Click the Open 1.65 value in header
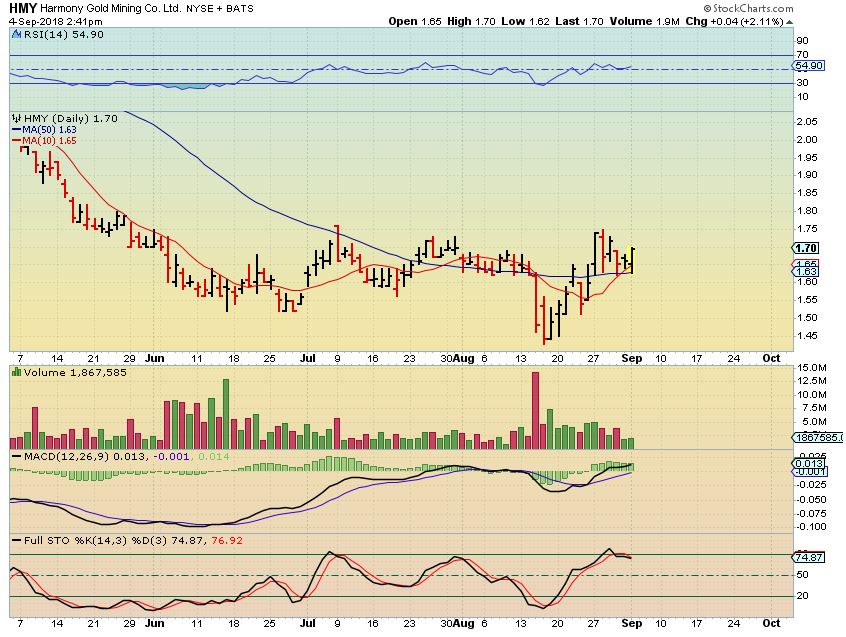 (x=415, y=22)
